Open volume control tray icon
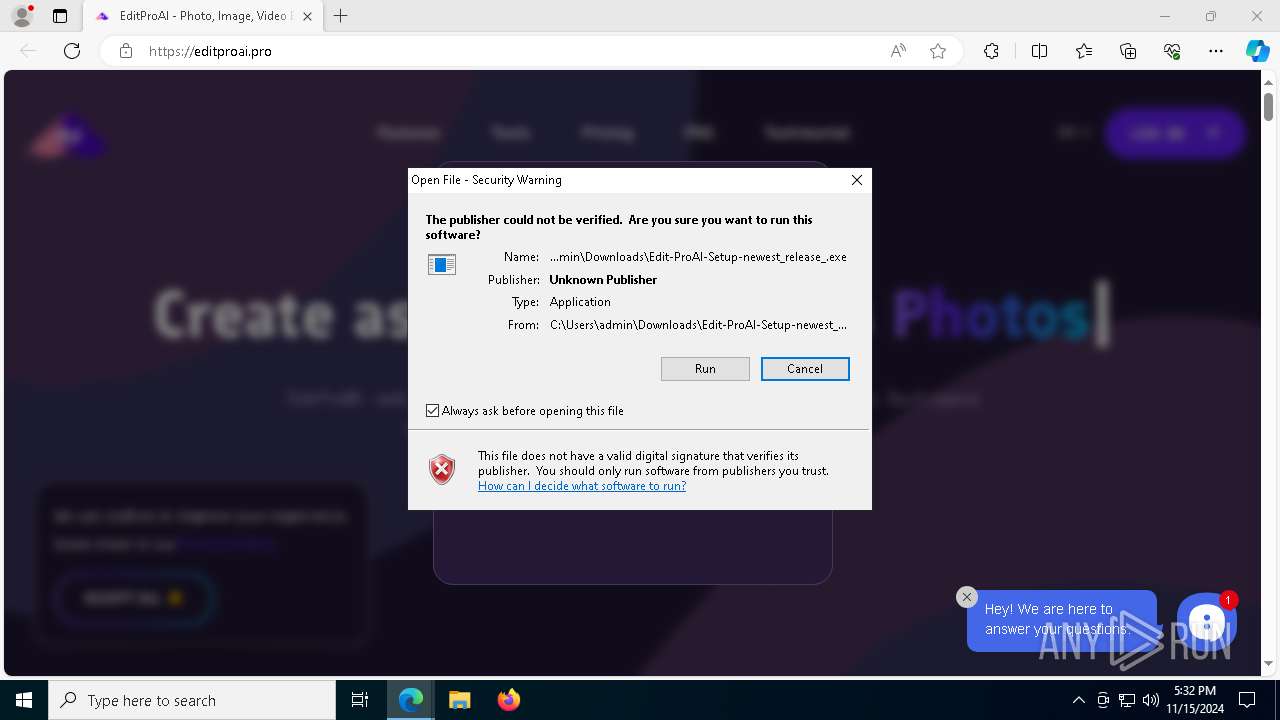The height and width of the screenshot is (720, 1280). click(x=1151, y=700)
